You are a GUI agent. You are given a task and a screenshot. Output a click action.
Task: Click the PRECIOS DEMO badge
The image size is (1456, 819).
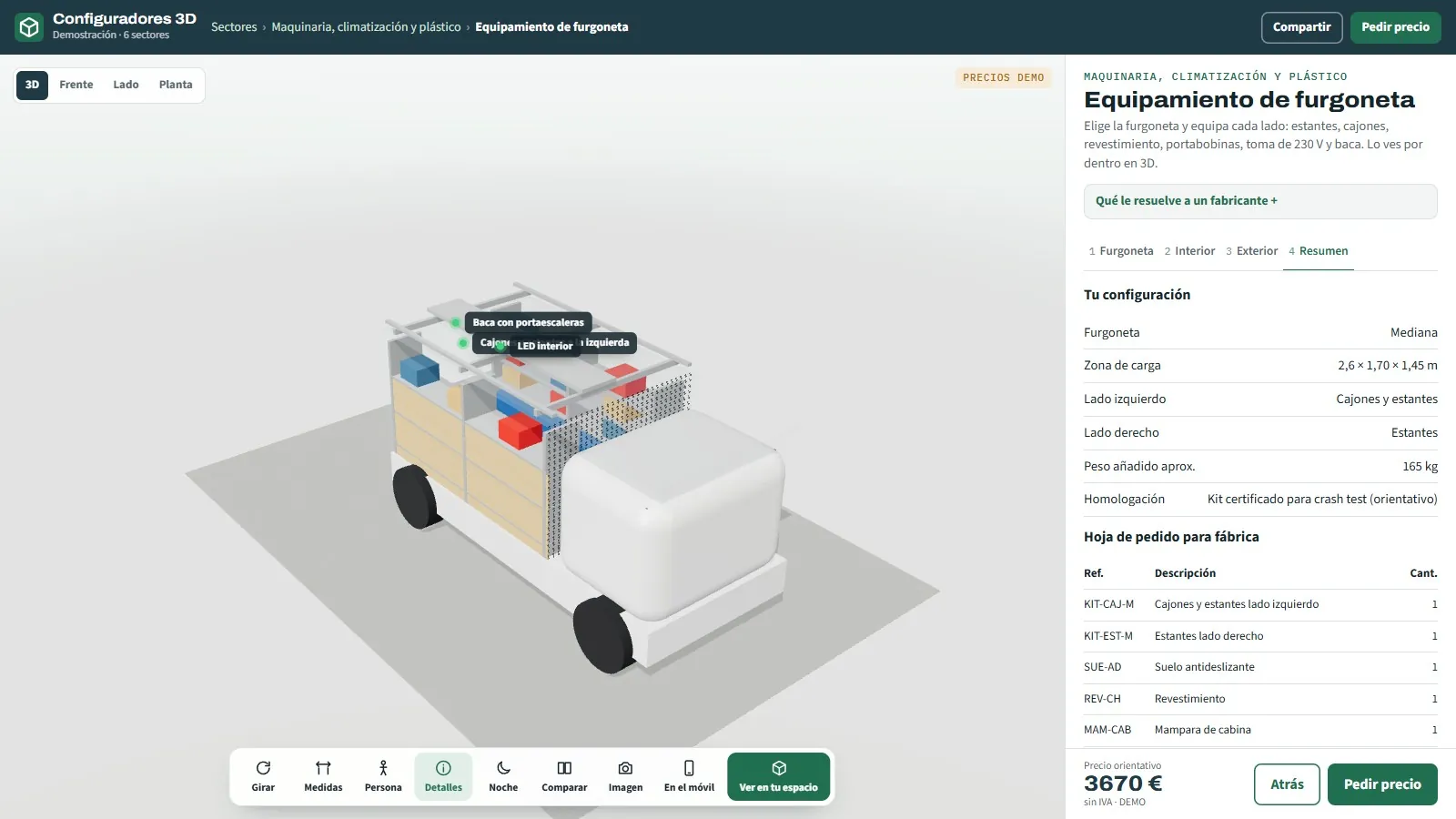1004,78
